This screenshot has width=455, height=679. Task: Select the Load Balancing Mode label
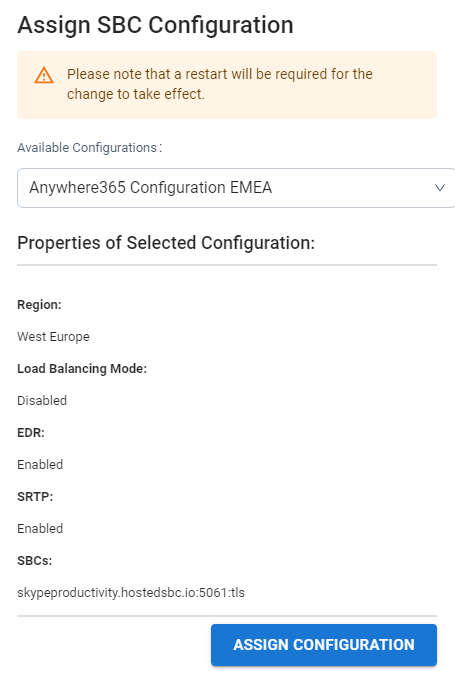pos(82,369)
